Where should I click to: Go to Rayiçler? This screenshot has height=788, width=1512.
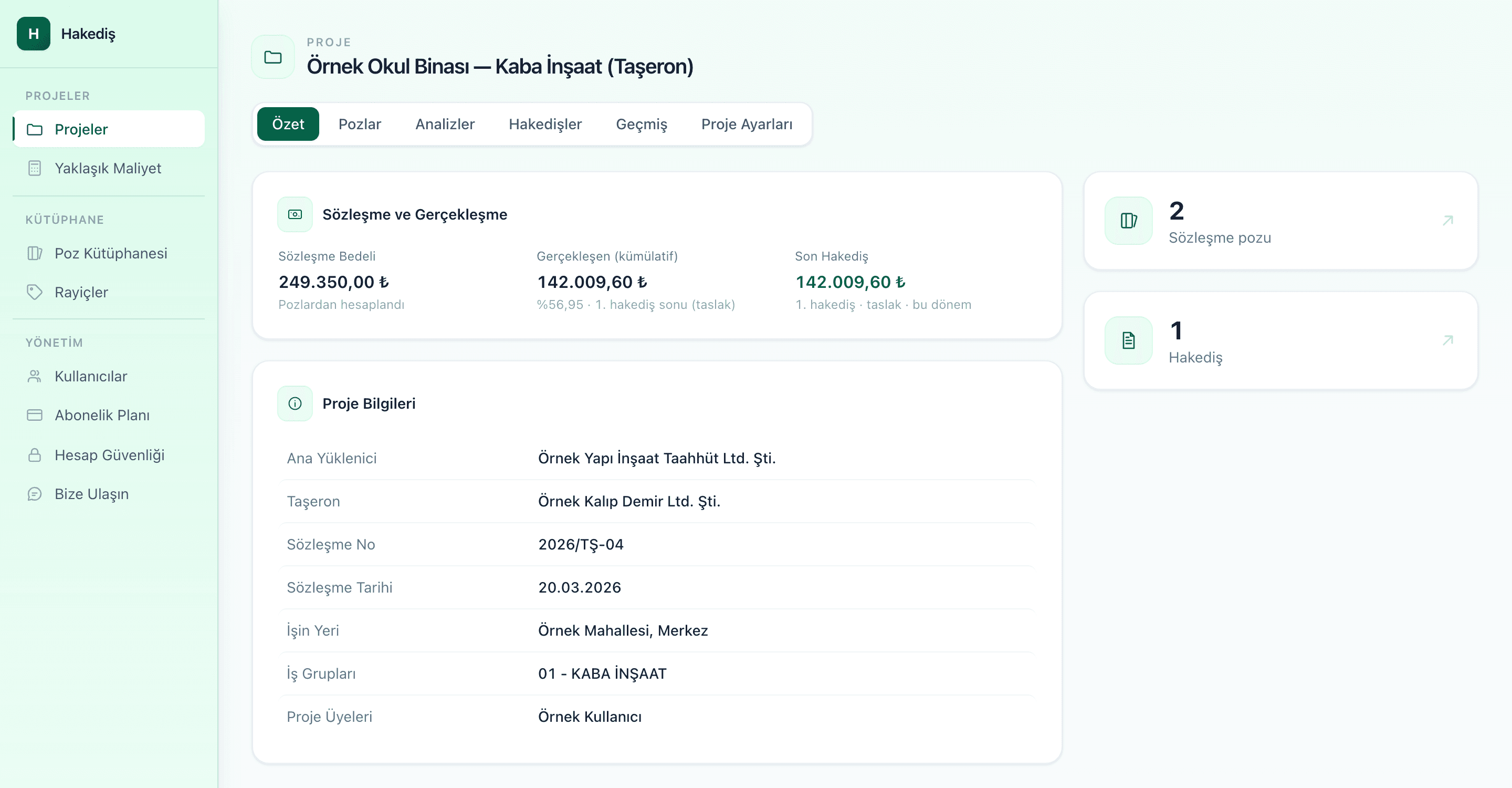[109, 292]
